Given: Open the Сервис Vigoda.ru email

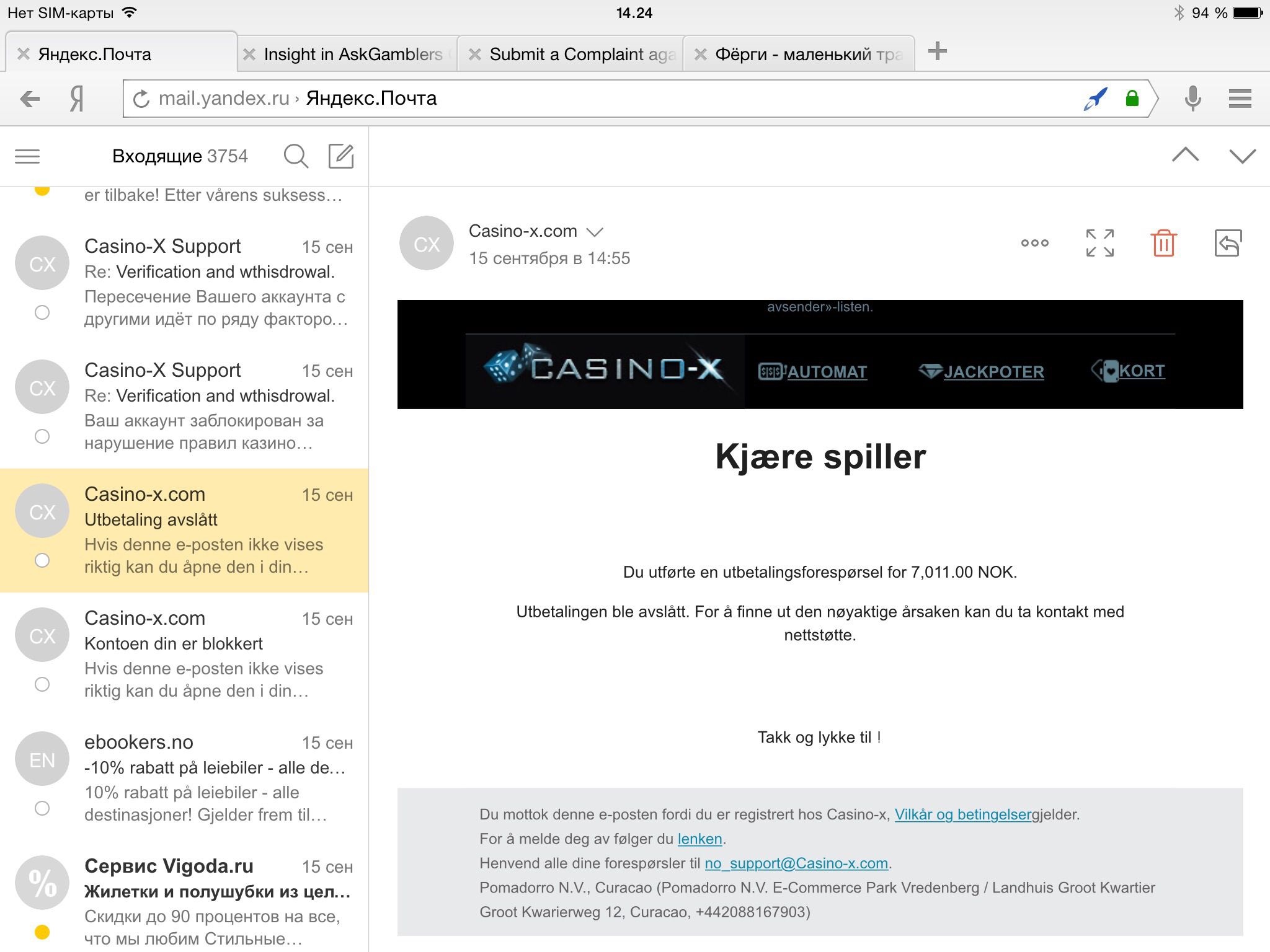Looking at the screenshot, I should (184, 896).
